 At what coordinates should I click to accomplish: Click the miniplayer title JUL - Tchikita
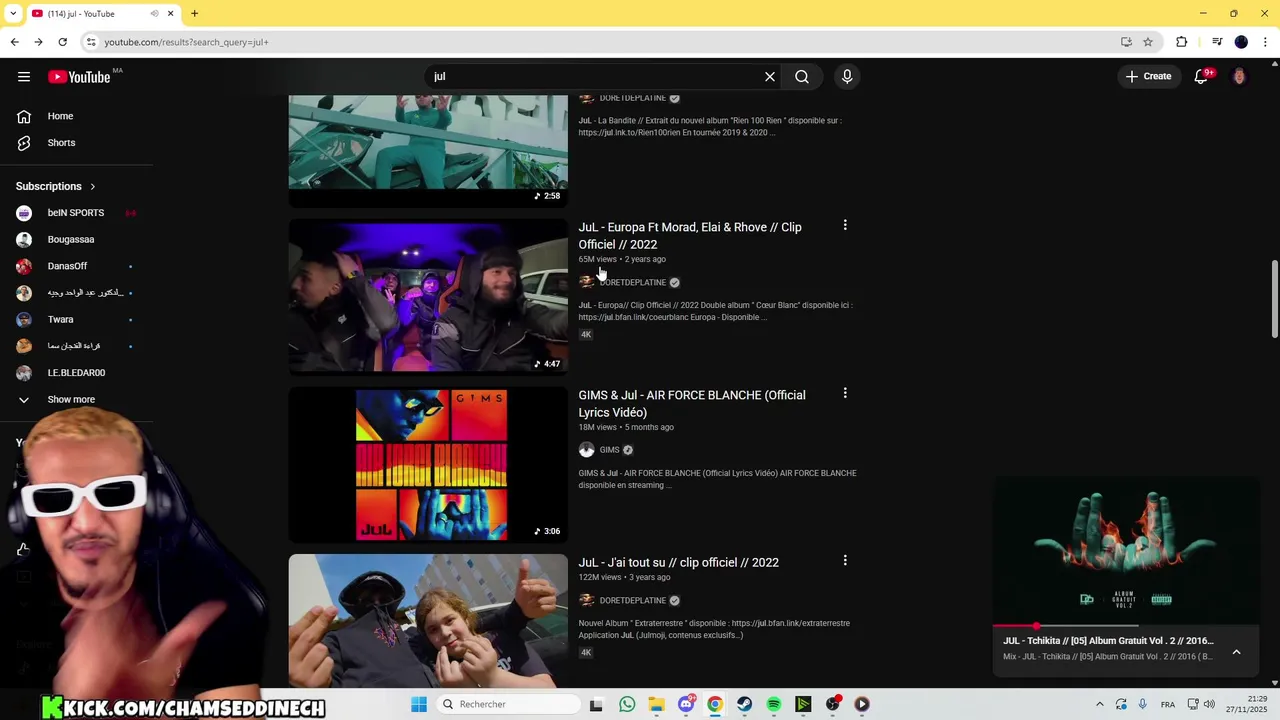coord(1108,641)
